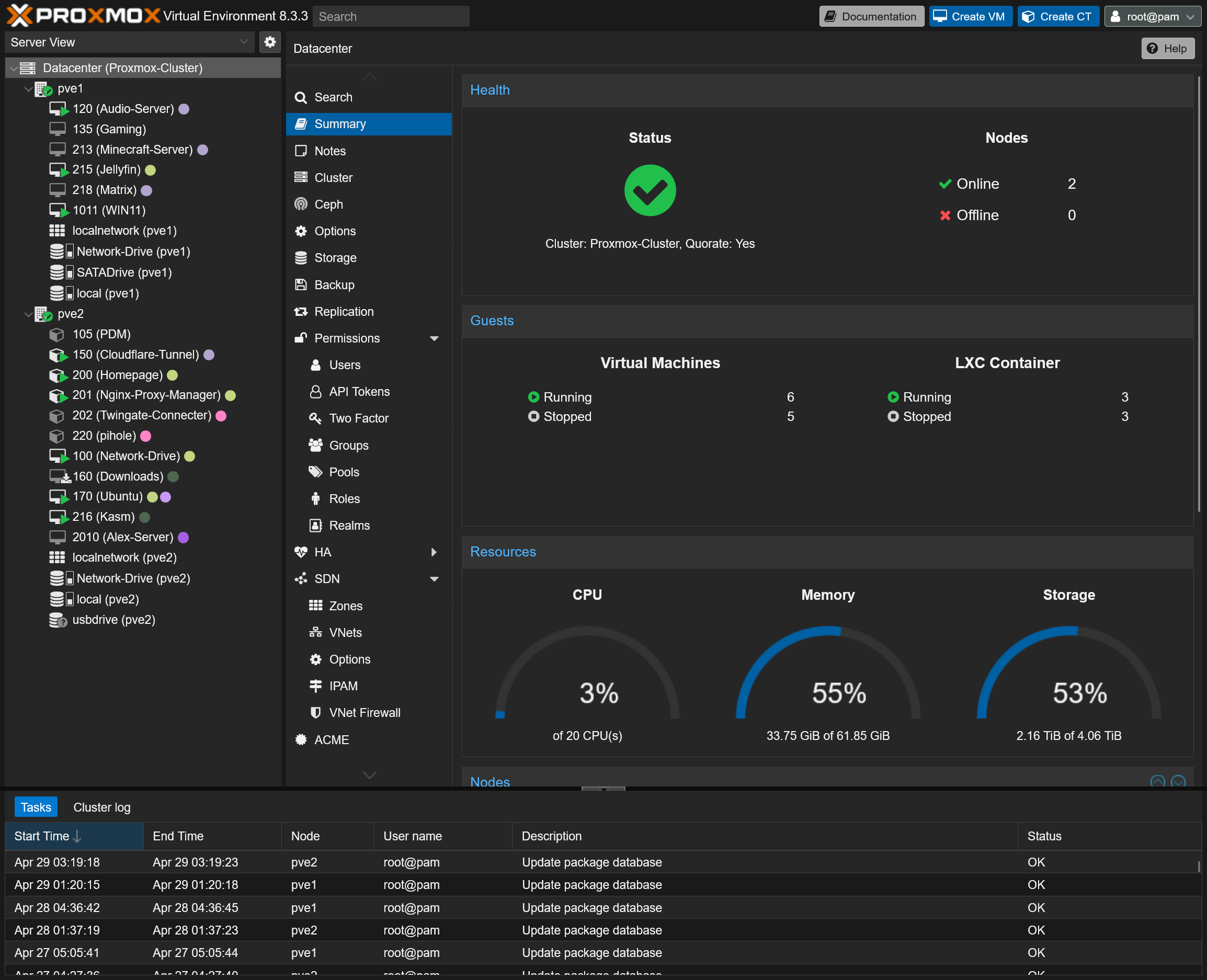The height and width of the screenshot is (980, 1207).
Task: Click the HA heartbeat icon
Action: 301,552
